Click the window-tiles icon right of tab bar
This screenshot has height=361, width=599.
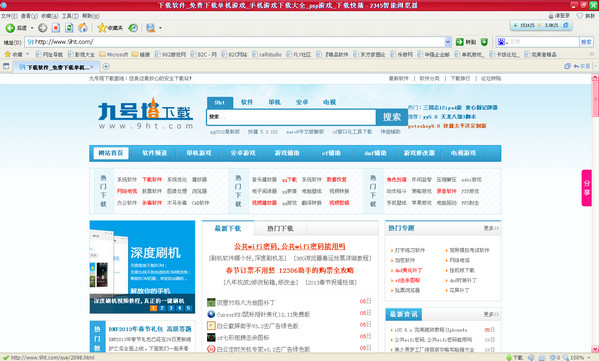click(567, 66)
